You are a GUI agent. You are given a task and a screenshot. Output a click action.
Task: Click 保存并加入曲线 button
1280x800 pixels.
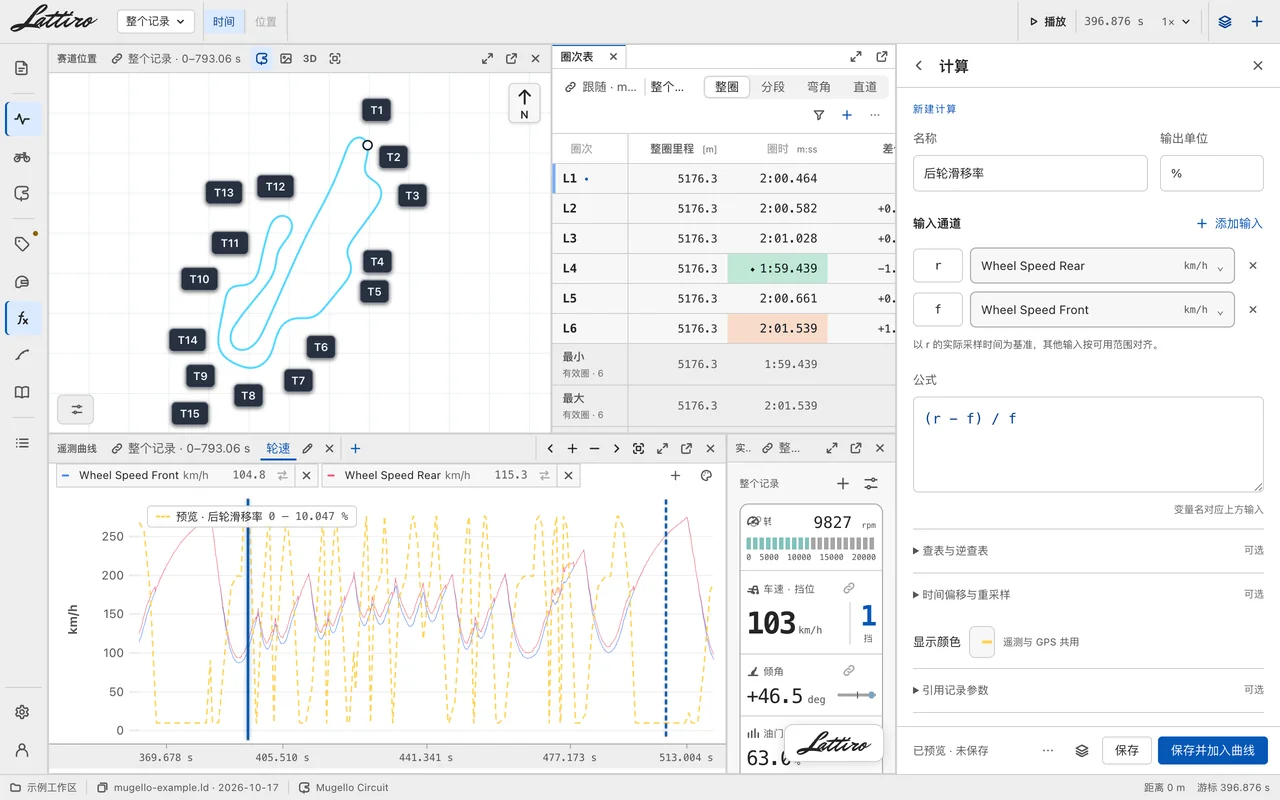[1213, 750]
